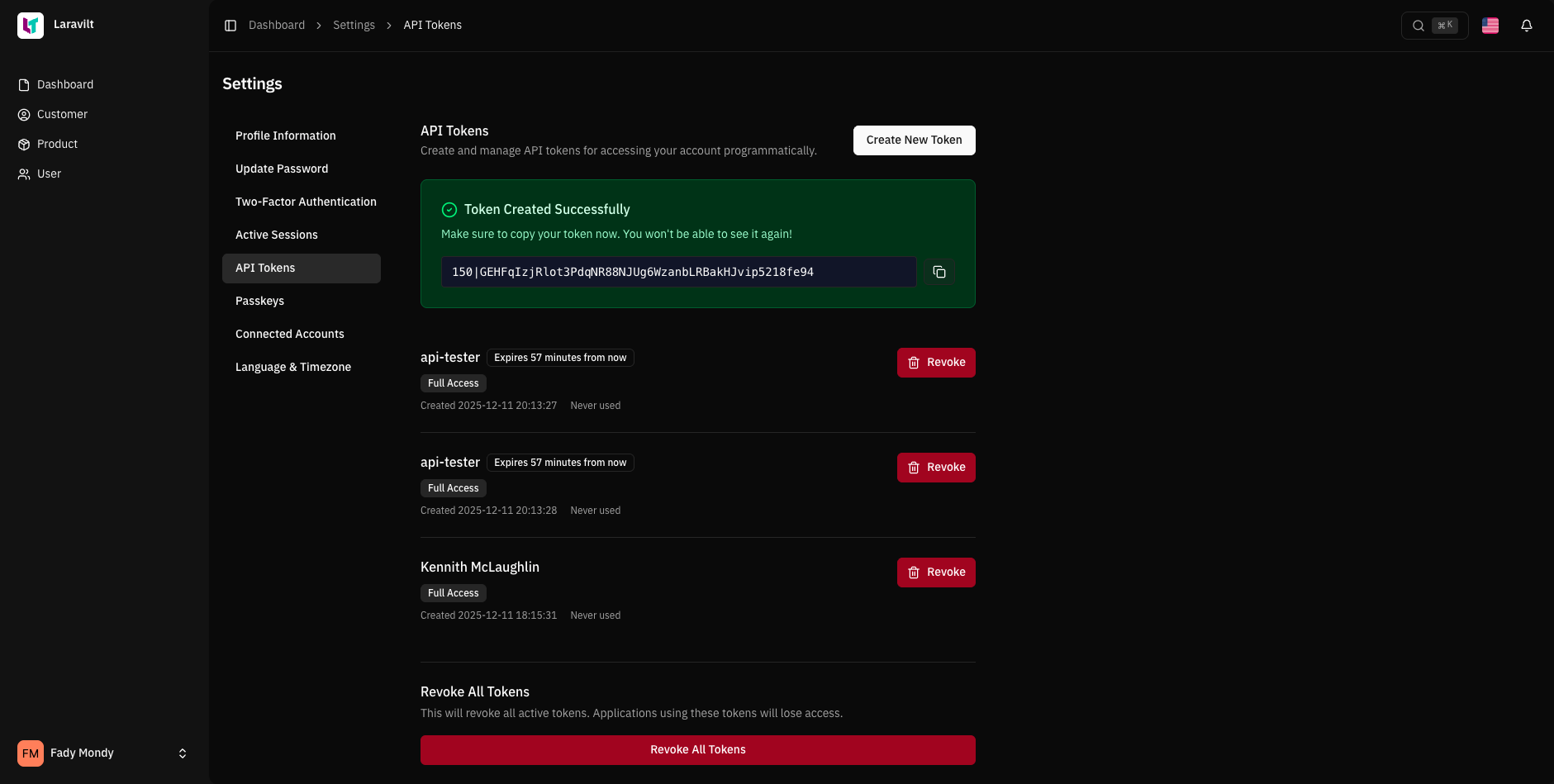This screenshot has width=1554, height=784.
Task: Select Product in the sidebar navigation
Action: [x=56, y=144]
